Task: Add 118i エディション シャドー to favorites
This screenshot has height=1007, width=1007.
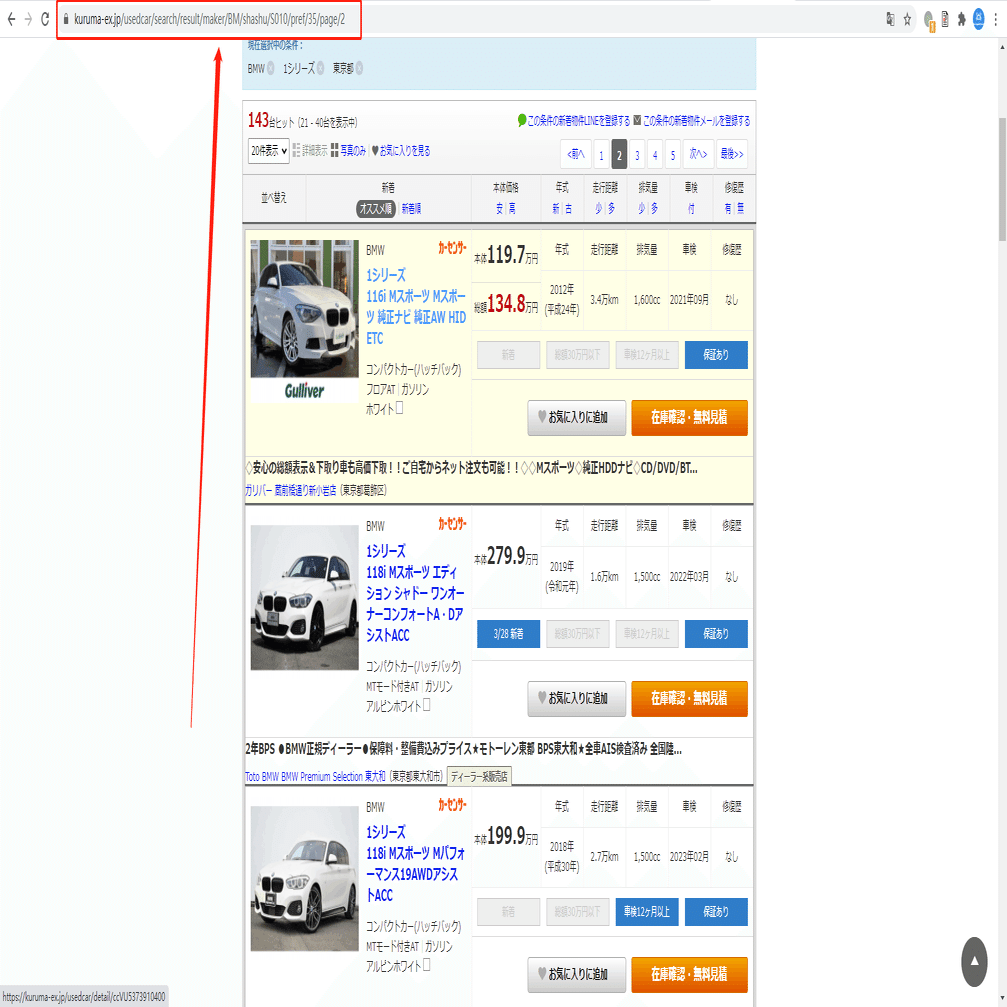Action: tap(577, 699)
